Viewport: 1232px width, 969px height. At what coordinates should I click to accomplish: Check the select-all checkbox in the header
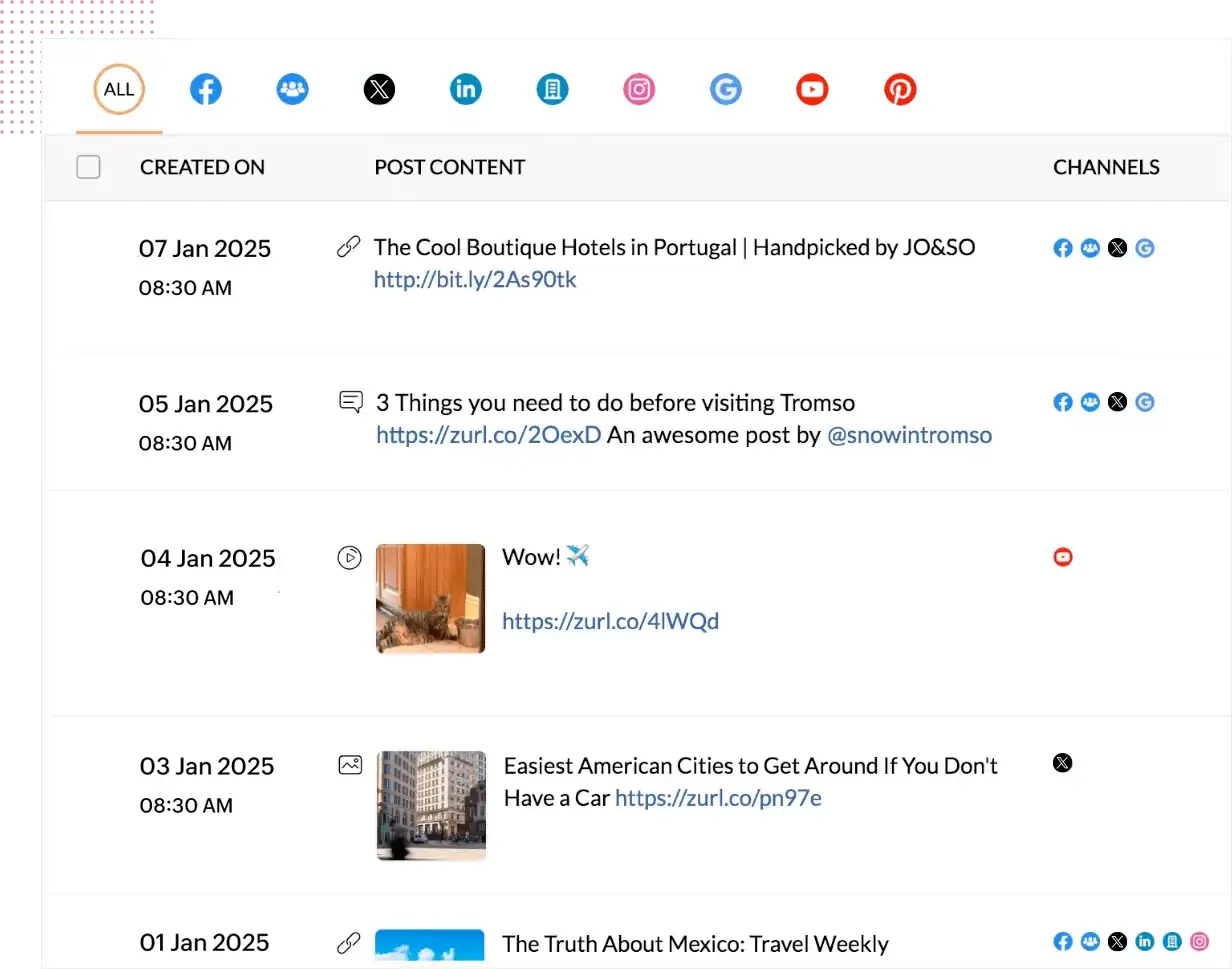pyautogui.click(x=88, y=167)
